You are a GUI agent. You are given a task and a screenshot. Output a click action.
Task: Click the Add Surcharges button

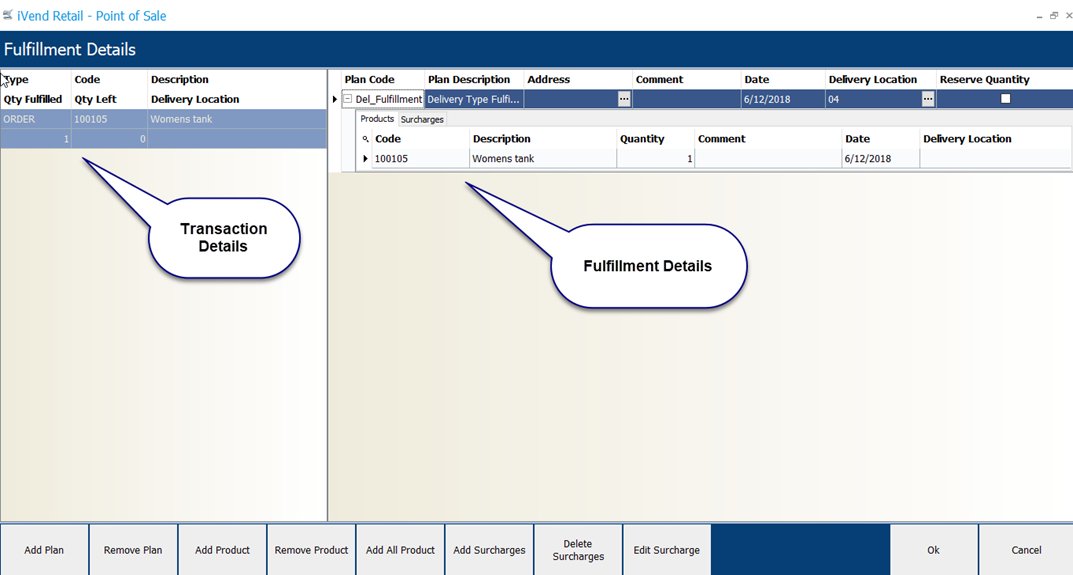pyautogui.click(x=489, y=550)
